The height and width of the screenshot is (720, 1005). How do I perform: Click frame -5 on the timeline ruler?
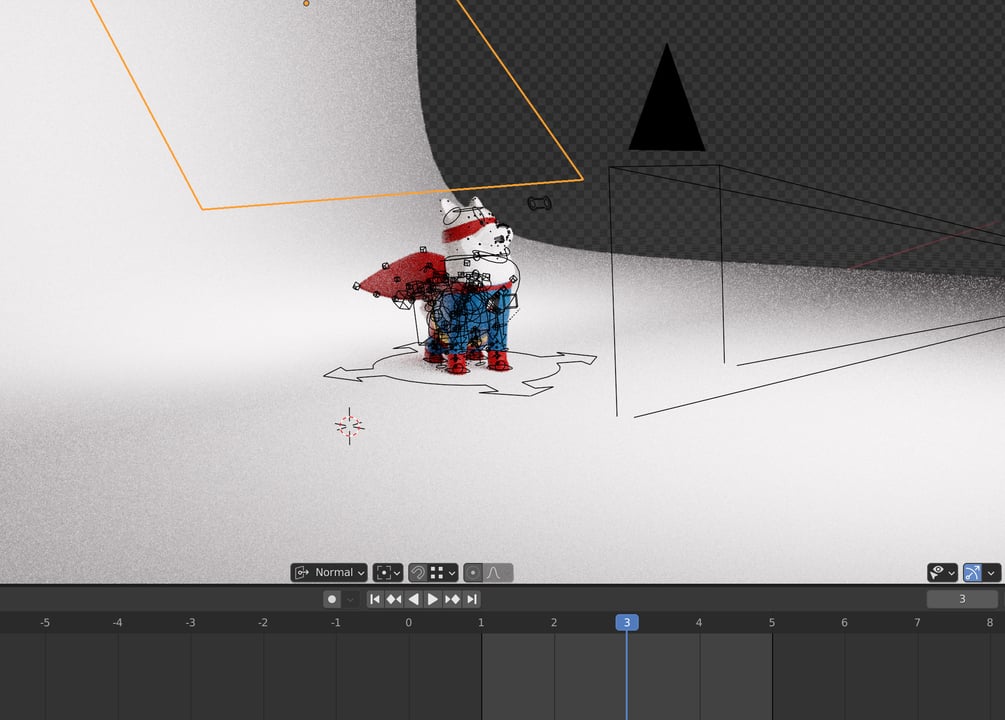[45, 623]
